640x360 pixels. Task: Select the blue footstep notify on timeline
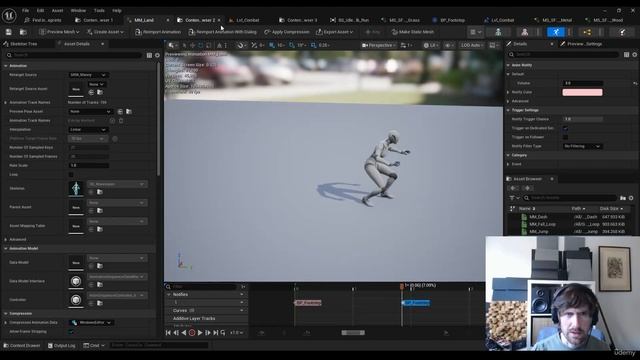pos(416,303)
